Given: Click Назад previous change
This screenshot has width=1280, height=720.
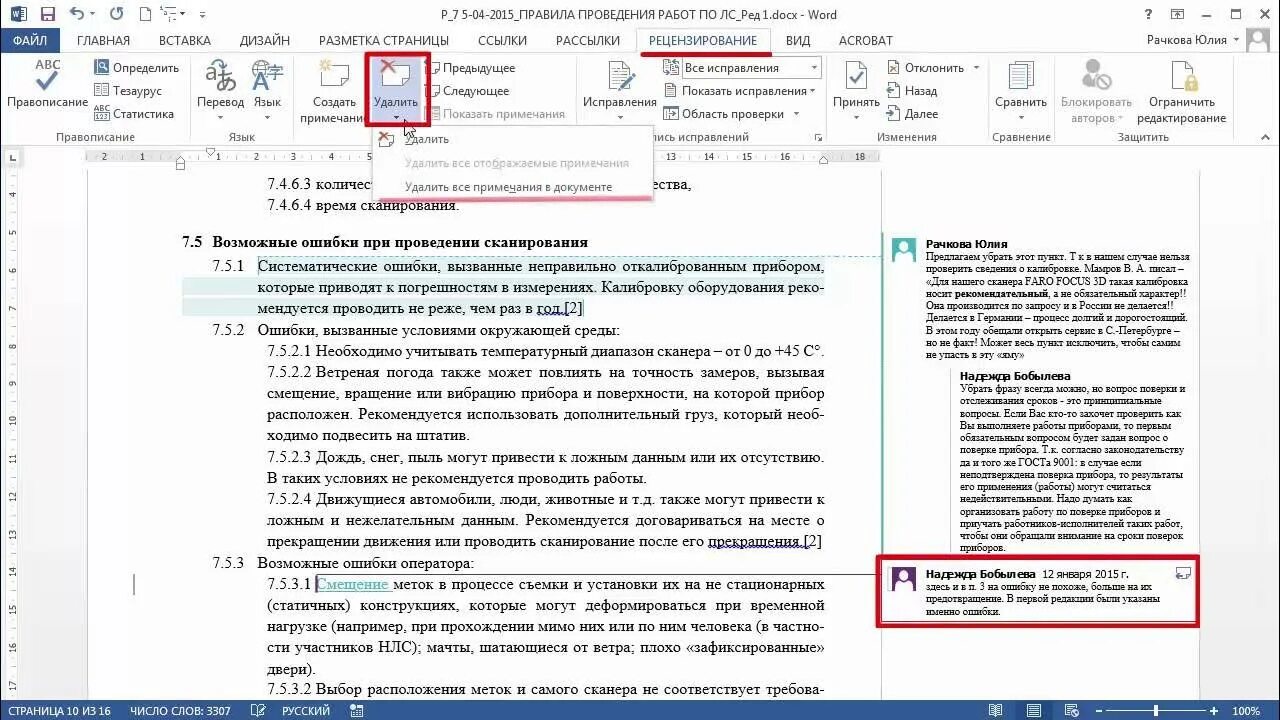Looking at the screenshot, I should point(912,91).
